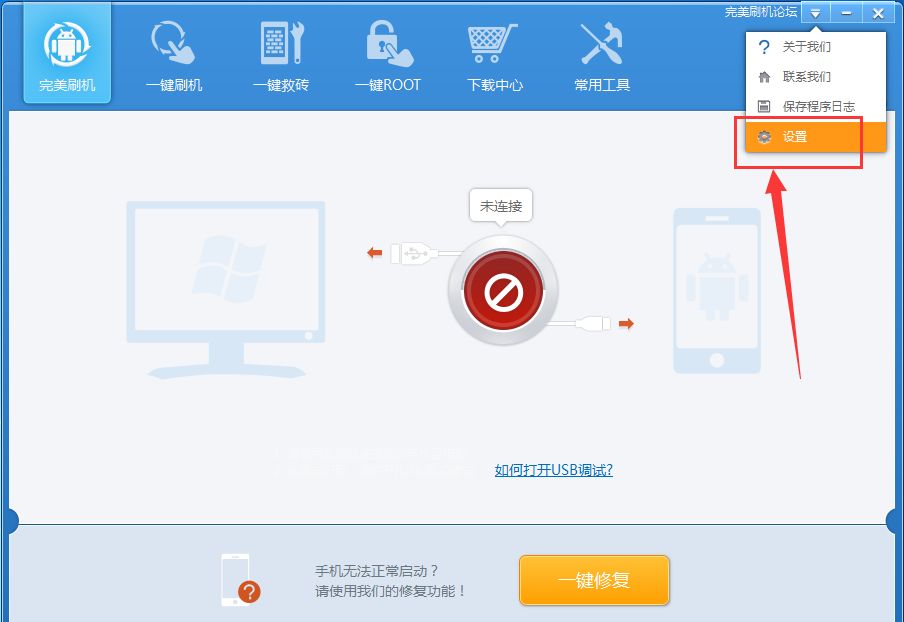
Task: Click the 未连接 status bubble
Action: (501, 206)
